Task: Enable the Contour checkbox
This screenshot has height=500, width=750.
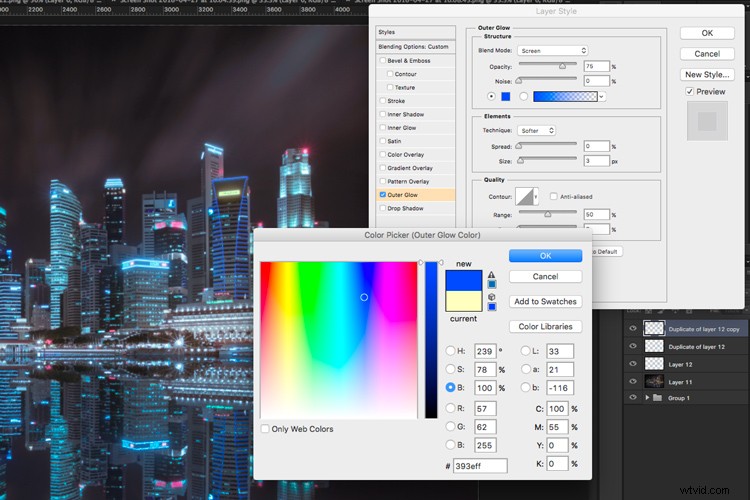Action: [390, 74]
